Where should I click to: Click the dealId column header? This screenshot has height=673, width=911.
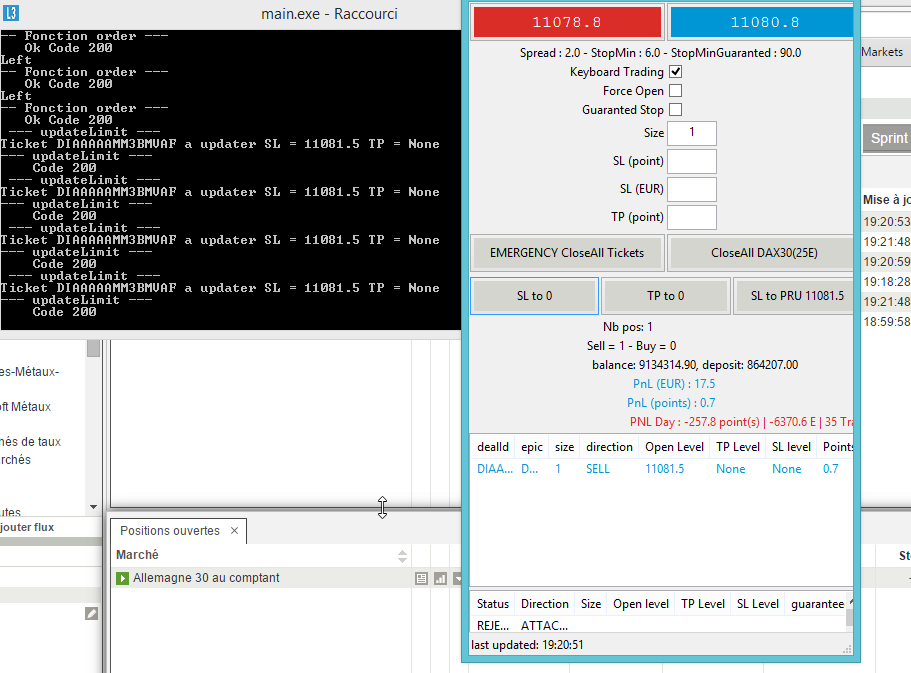(493, 447)
